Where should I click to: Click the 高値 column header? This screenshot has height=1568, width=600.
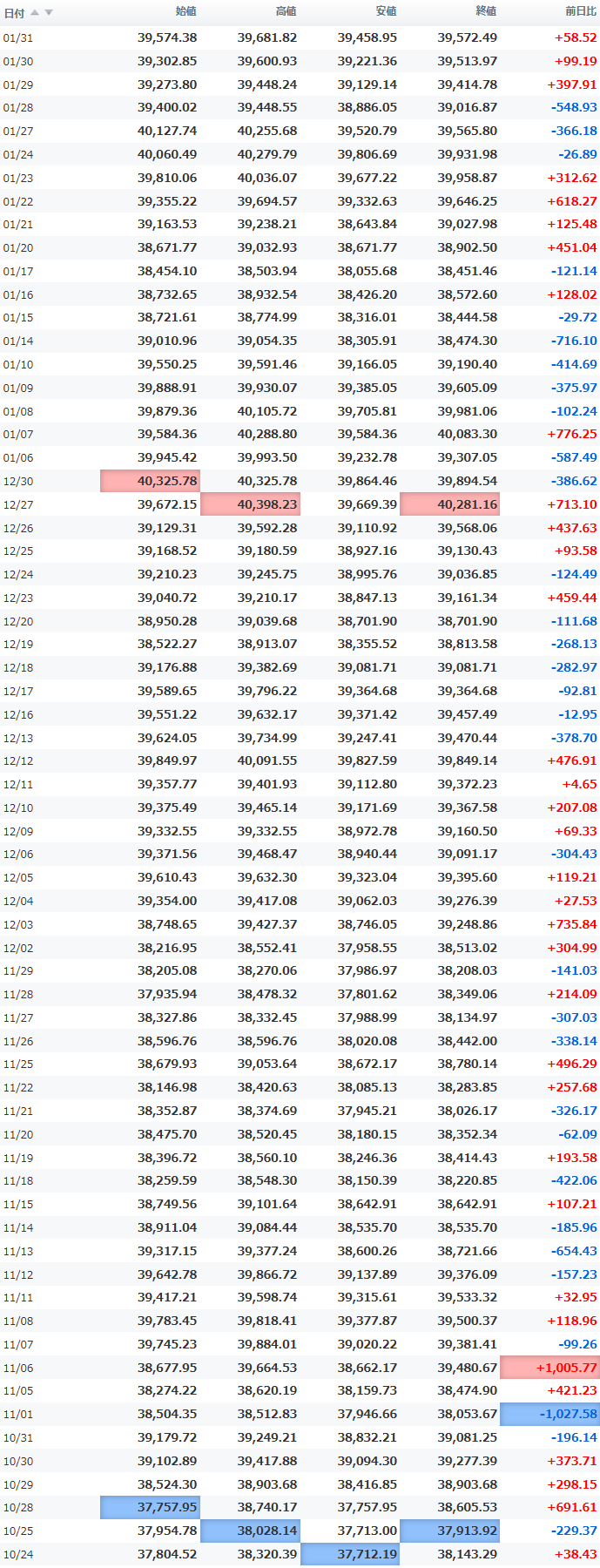[x=286, y=11]
